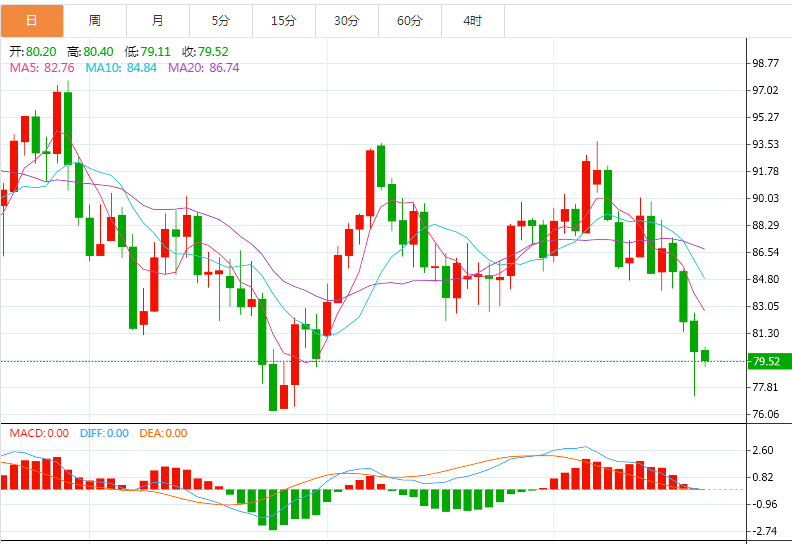The width and height of the screenshot is (792, 544).
Task: Click the DEA:0.00 indicator label
Action: point(163,433)
